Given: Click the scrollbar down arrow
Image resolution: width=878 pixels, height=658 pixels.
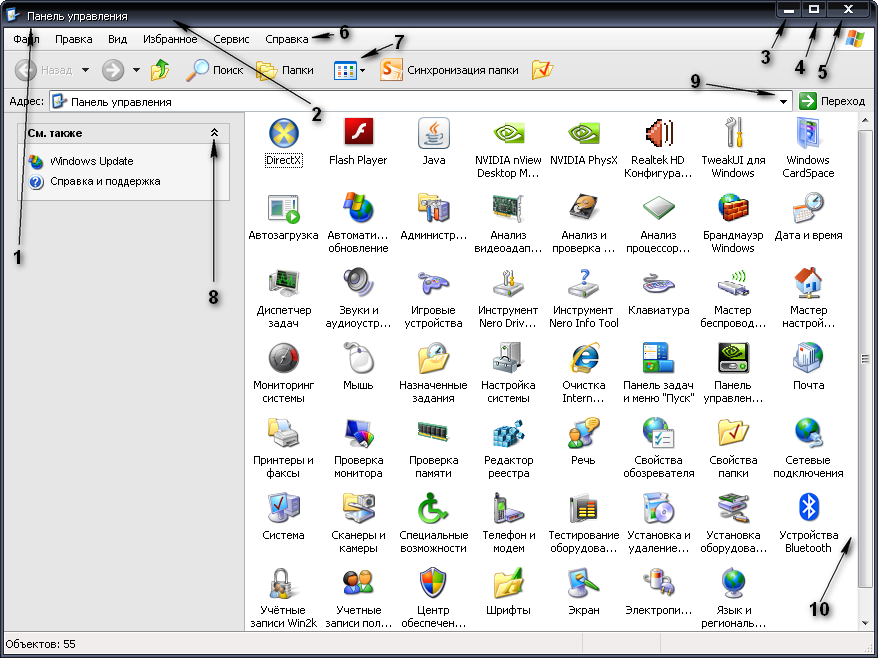Looking at the screenshot, I should tap(865, 623).
